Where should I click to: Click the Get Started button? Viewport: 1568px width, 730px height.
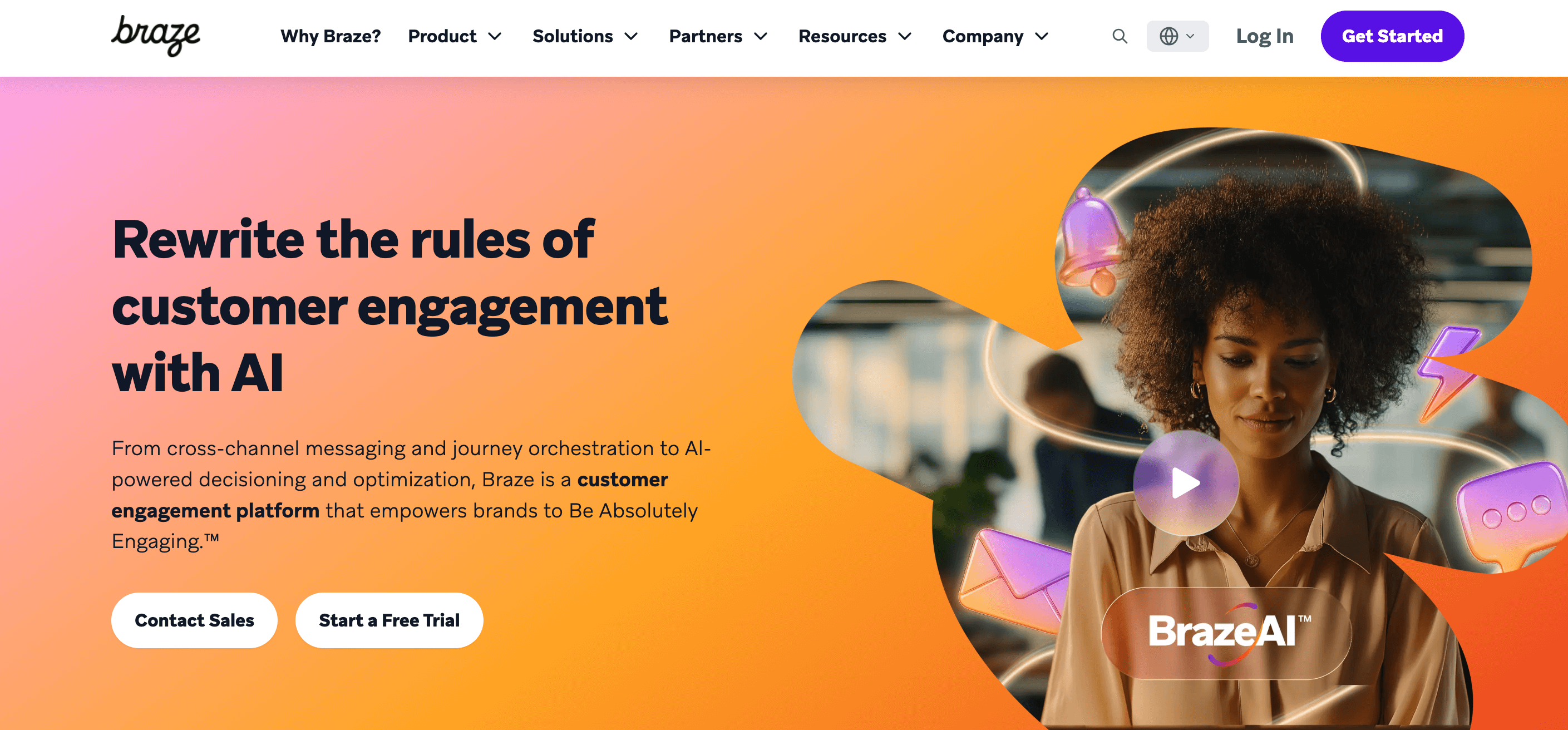1392,36
